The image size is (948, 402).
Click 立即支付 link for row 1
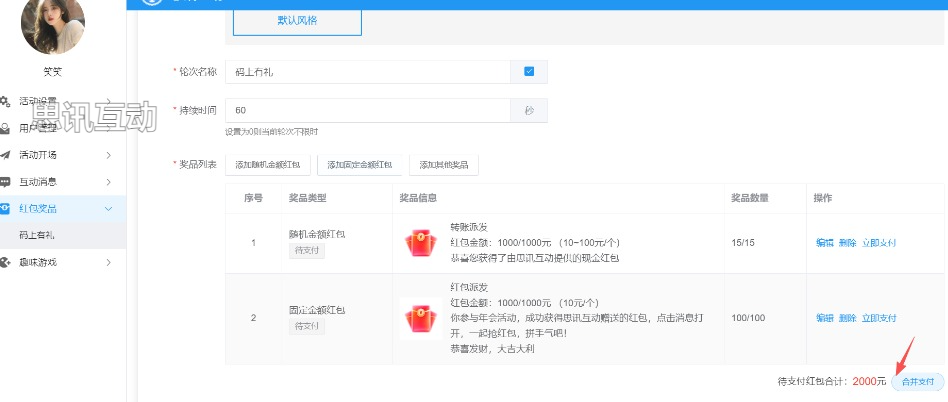(879, 243)
